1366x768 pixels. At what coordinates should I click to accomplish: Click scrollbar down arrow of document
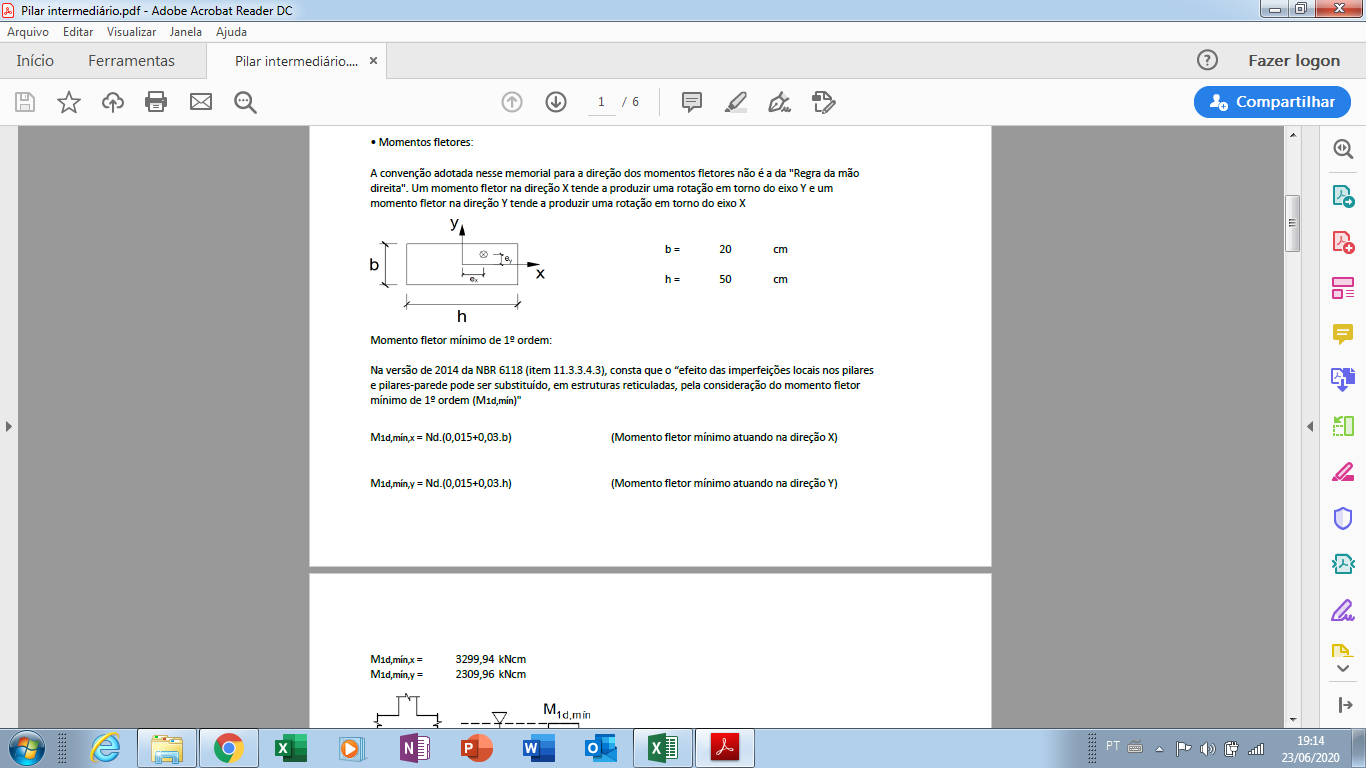pyautogui.click(x=1292, y=719)
